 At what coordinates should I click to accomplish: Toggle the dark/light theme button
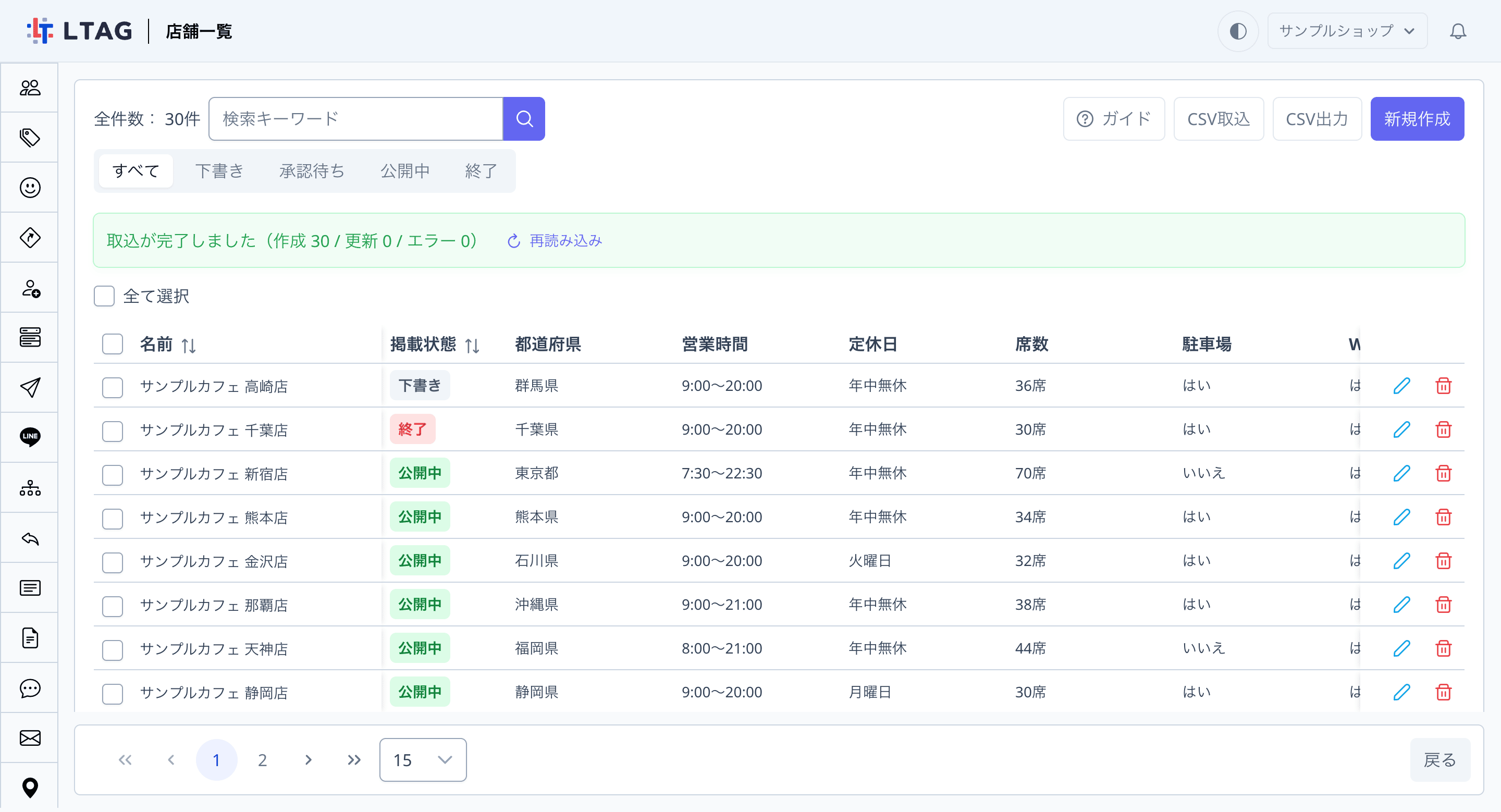(1238, 31)
